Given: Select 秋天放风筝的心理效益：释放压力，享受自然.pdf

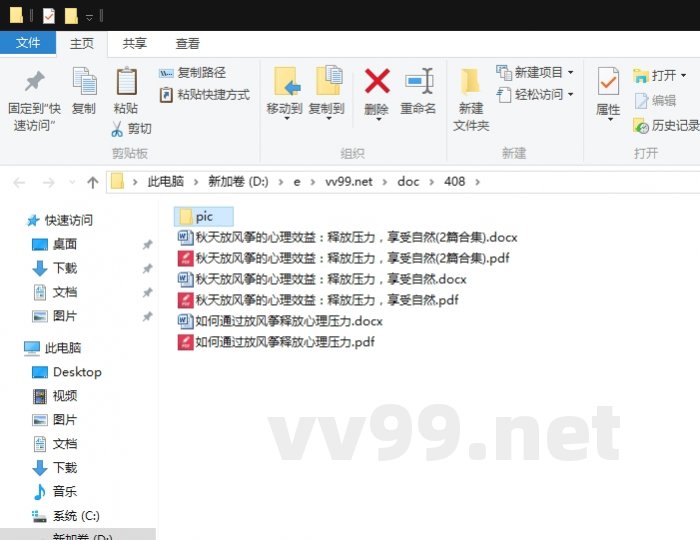Looking at the screenshot, I should pos(318,300).
